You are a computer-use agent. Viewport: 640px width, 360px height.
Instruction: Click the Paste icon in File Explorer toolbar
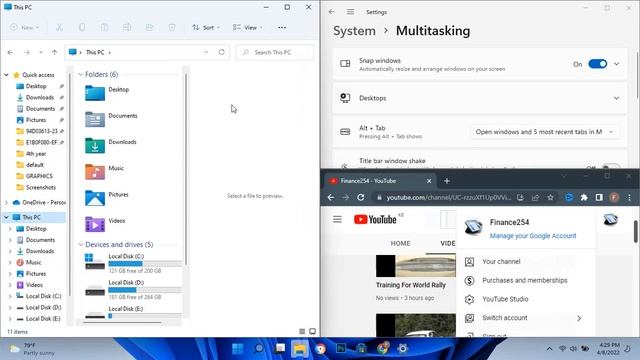coord(104,27)
